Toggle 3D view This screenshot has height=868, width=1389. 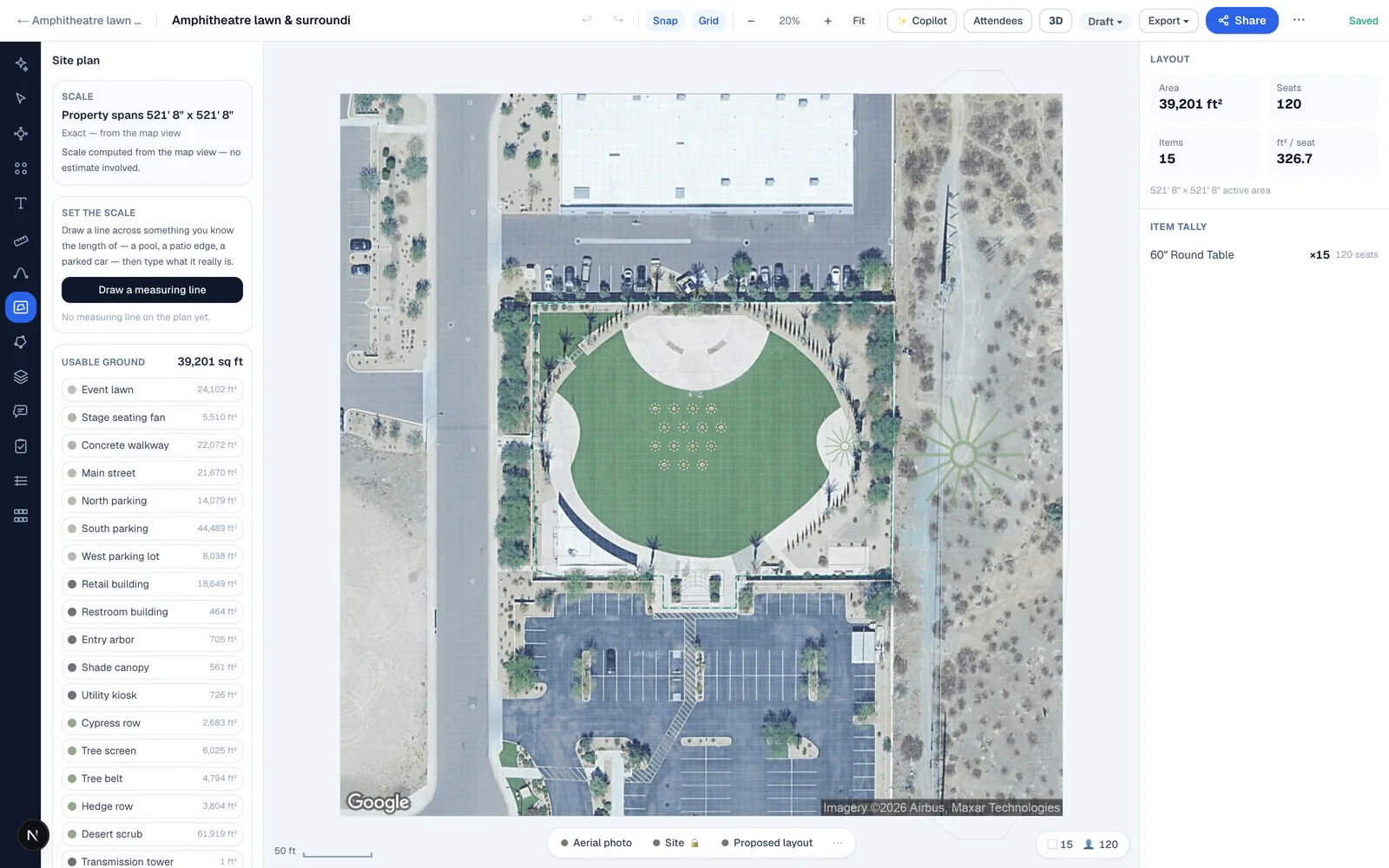tap(1056, 21)
